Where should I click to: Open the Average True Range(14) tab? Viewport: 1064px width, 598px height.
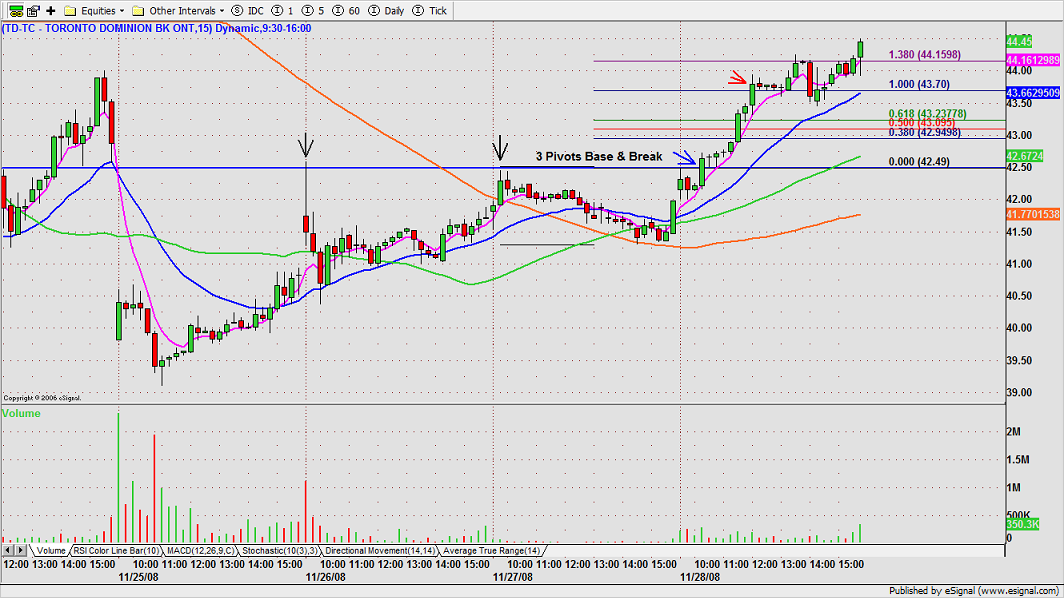(491, 550)
